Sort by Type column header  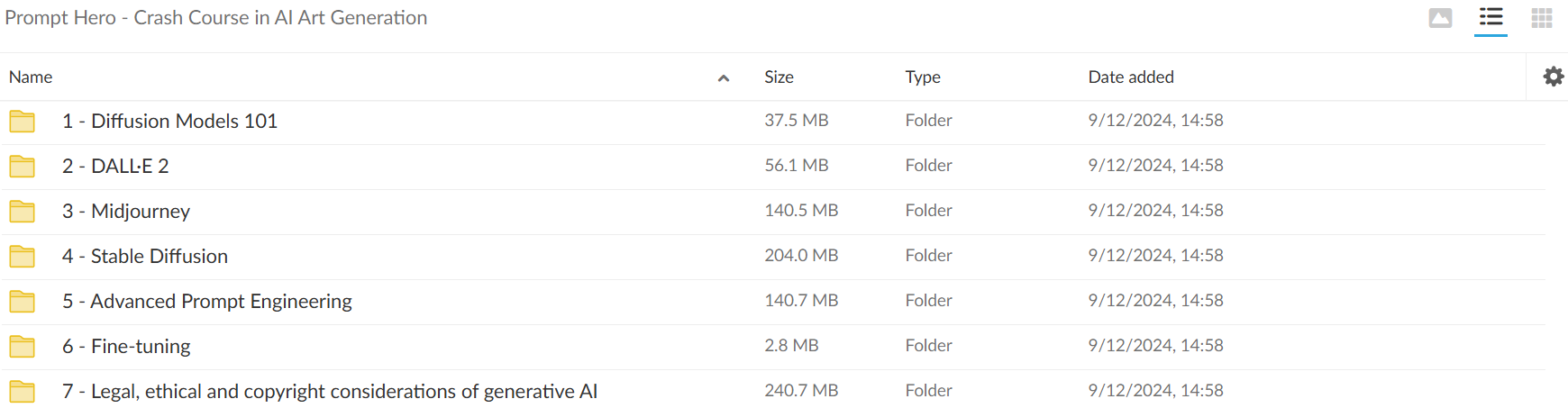pyautogui.click(x=923, y=77)
